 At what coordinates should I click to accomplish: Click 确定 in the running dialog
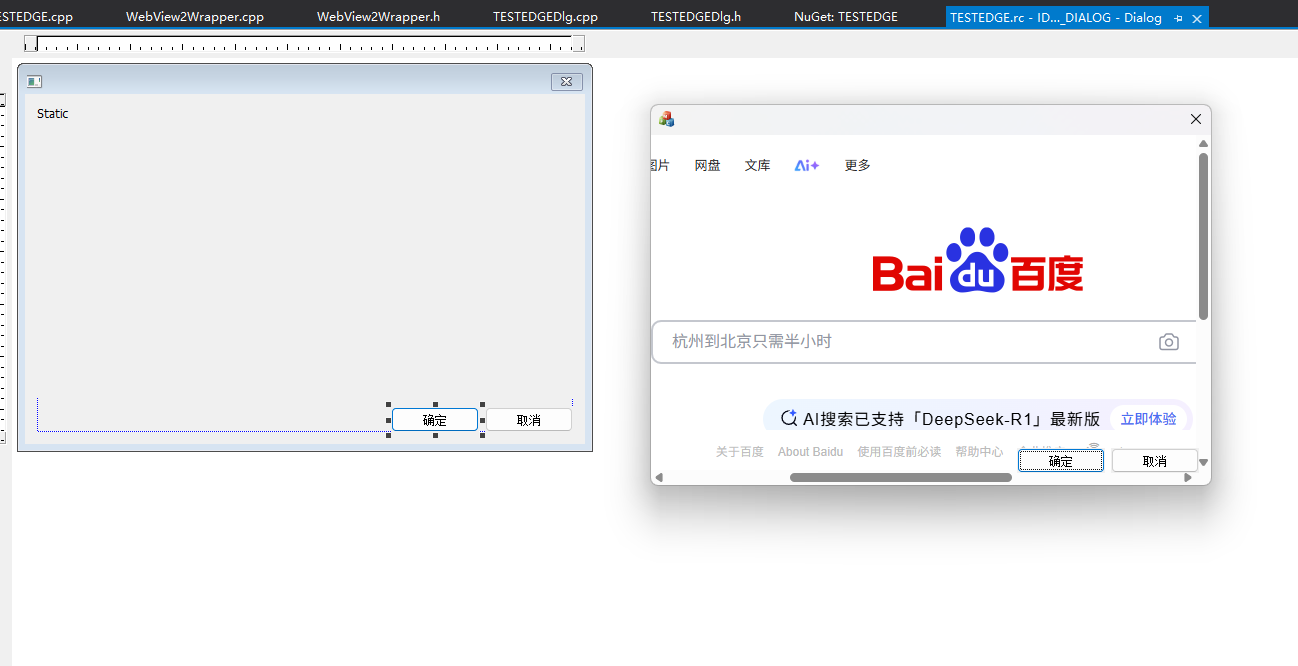[1061, 461]
